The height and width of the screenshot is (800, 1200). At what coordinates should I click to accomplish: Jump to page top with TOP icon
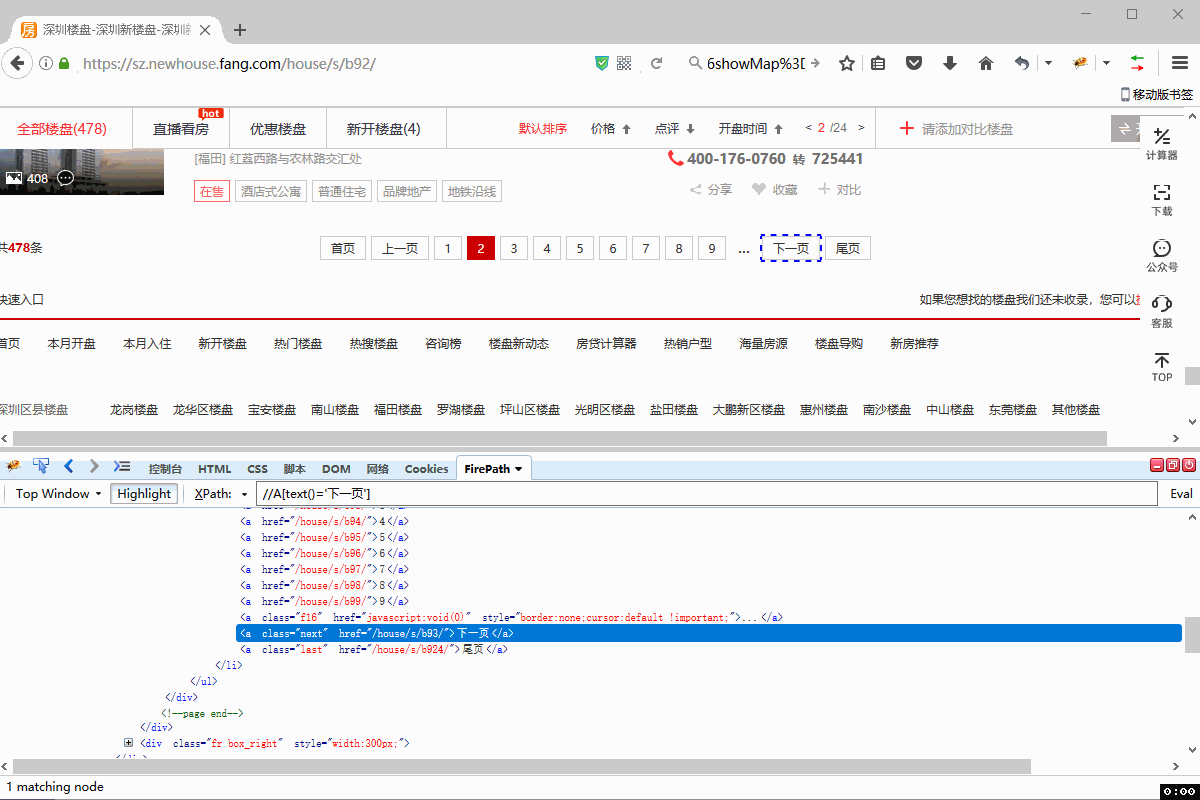coord(1162,367)
